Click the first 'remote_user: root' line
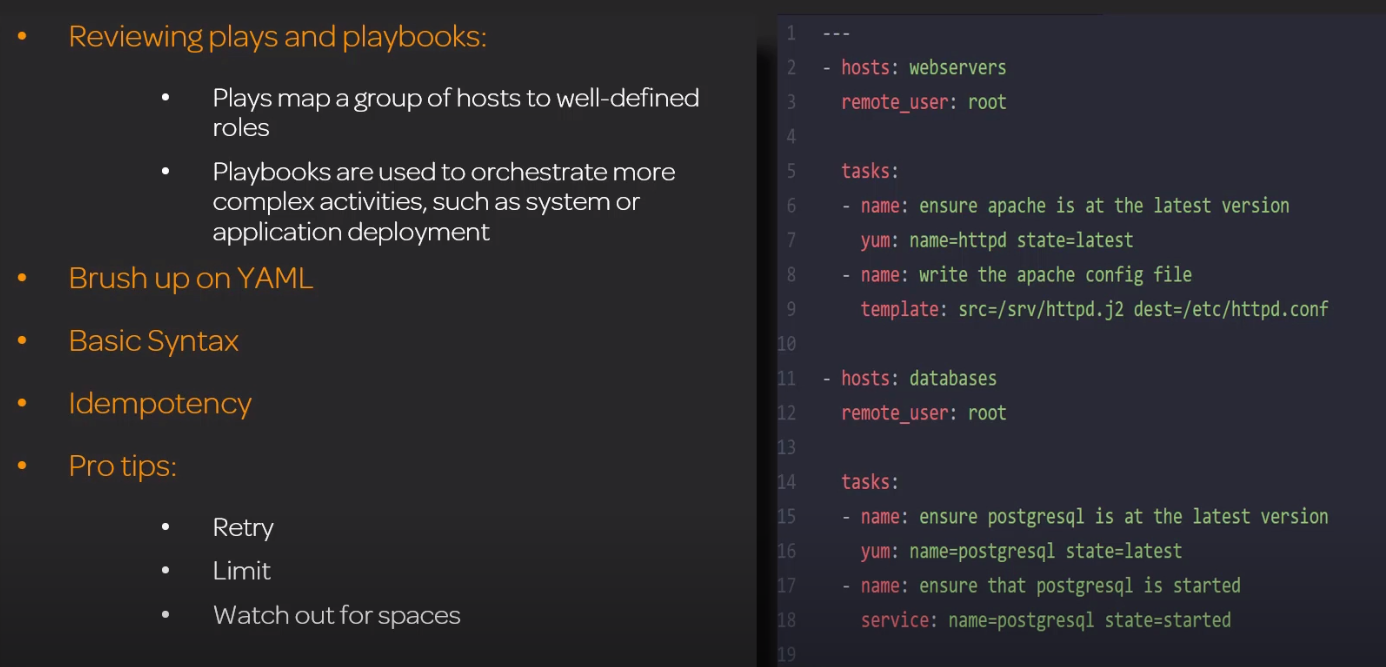The width and height of the screenshot is (1386, 667). click(923, 102)
